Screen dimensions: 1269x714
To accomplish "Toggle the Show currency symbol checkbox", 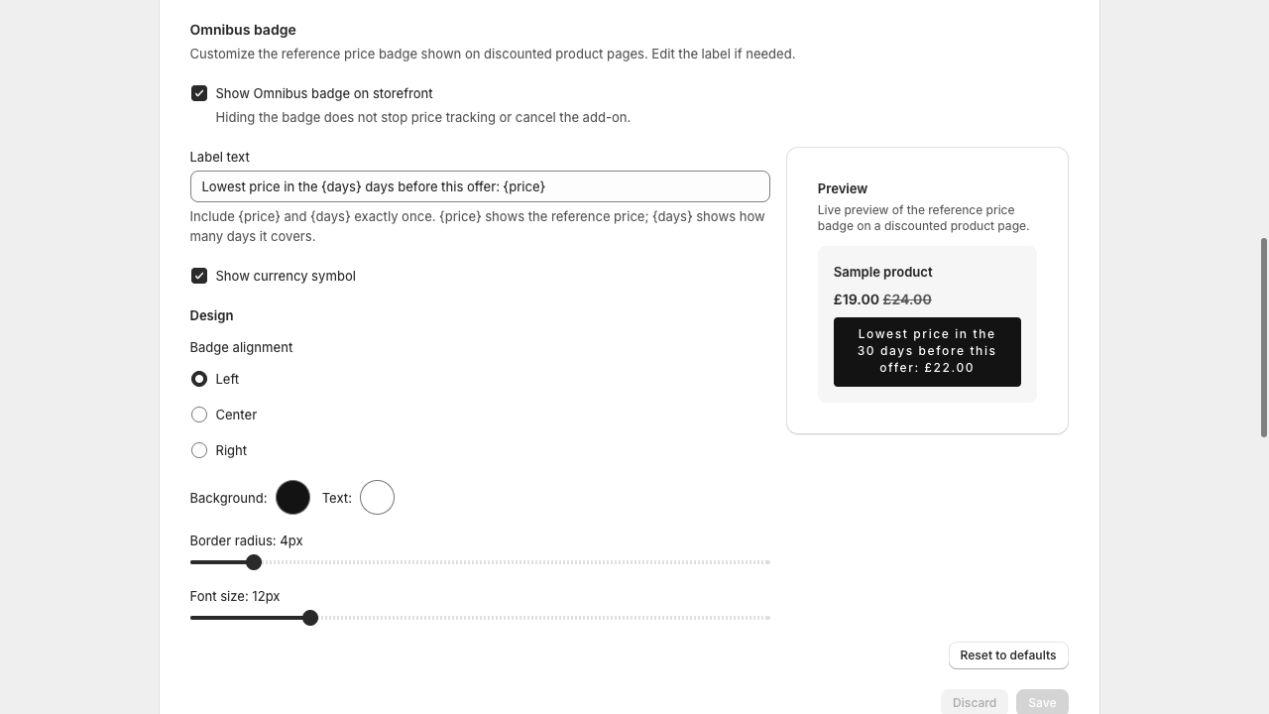I will pos(199,276).
